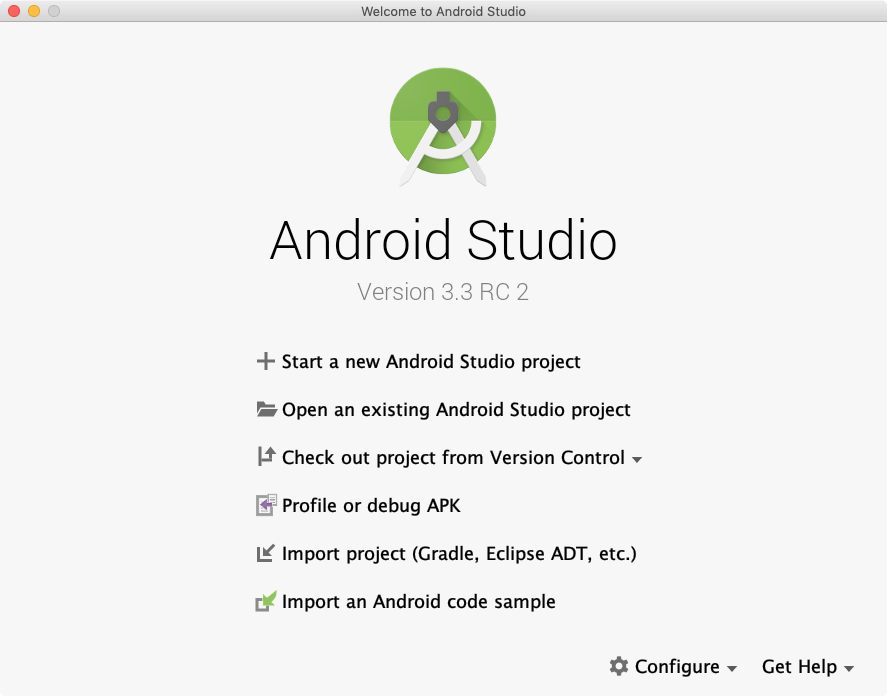
Task: Open an existing Android Studio project
Action: pyautogui.click(x=456, y=409)
